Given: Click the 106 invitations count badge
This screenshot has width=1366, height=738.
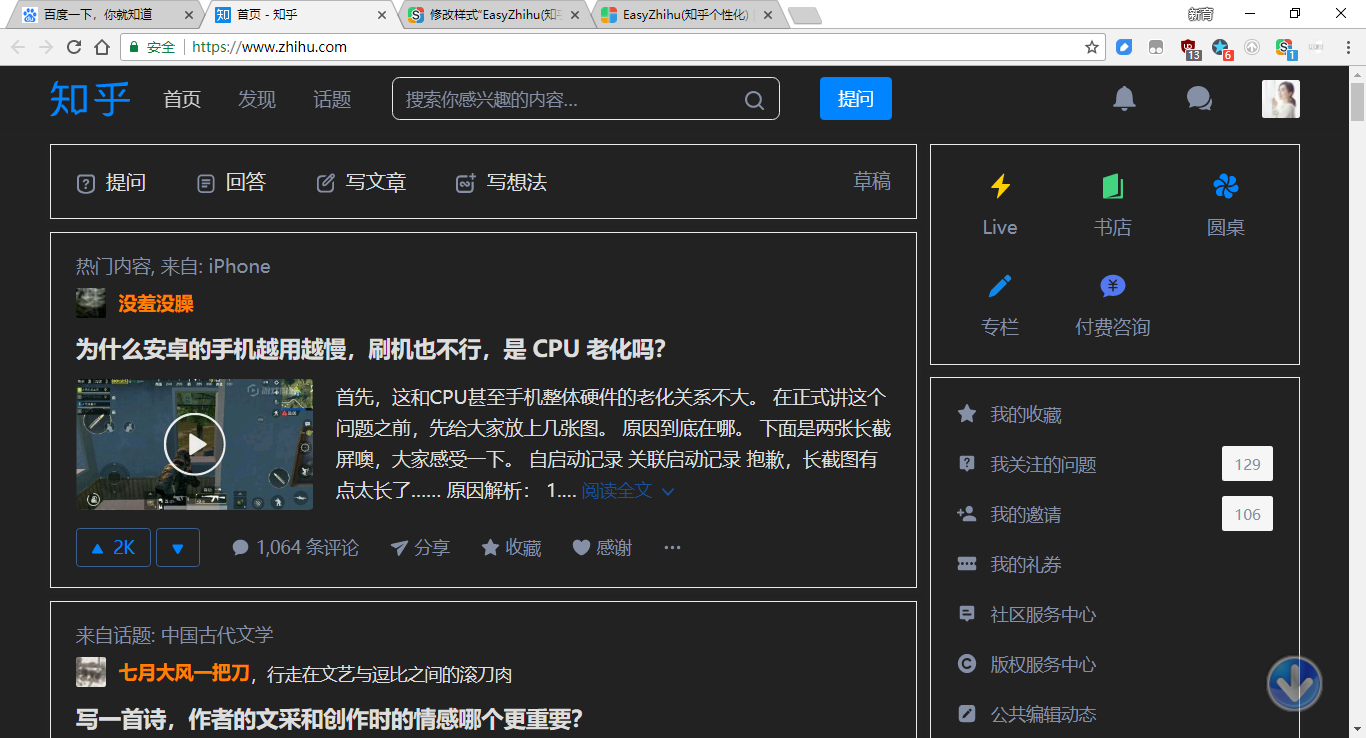Looking at the screenshot, I should (x=1248, y=514).
